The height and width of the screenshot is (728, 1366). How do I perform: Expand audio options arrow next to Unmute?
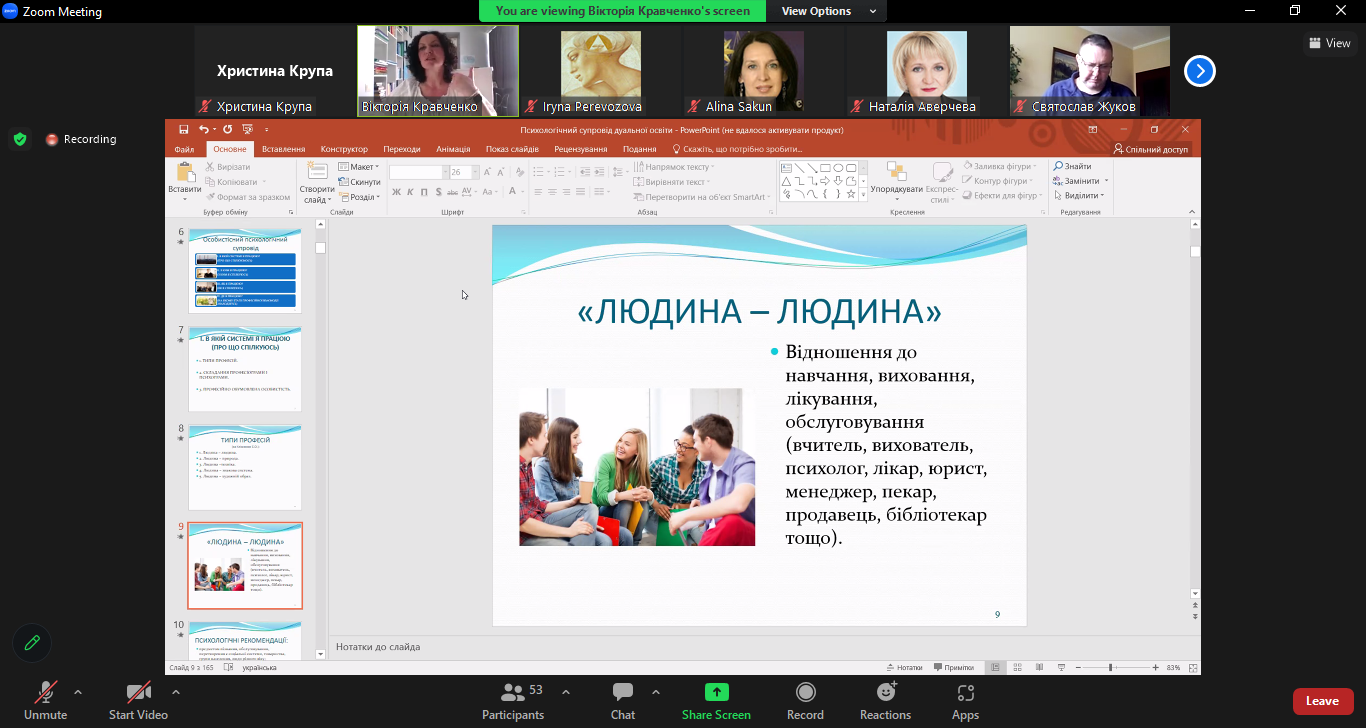point(78,692)
